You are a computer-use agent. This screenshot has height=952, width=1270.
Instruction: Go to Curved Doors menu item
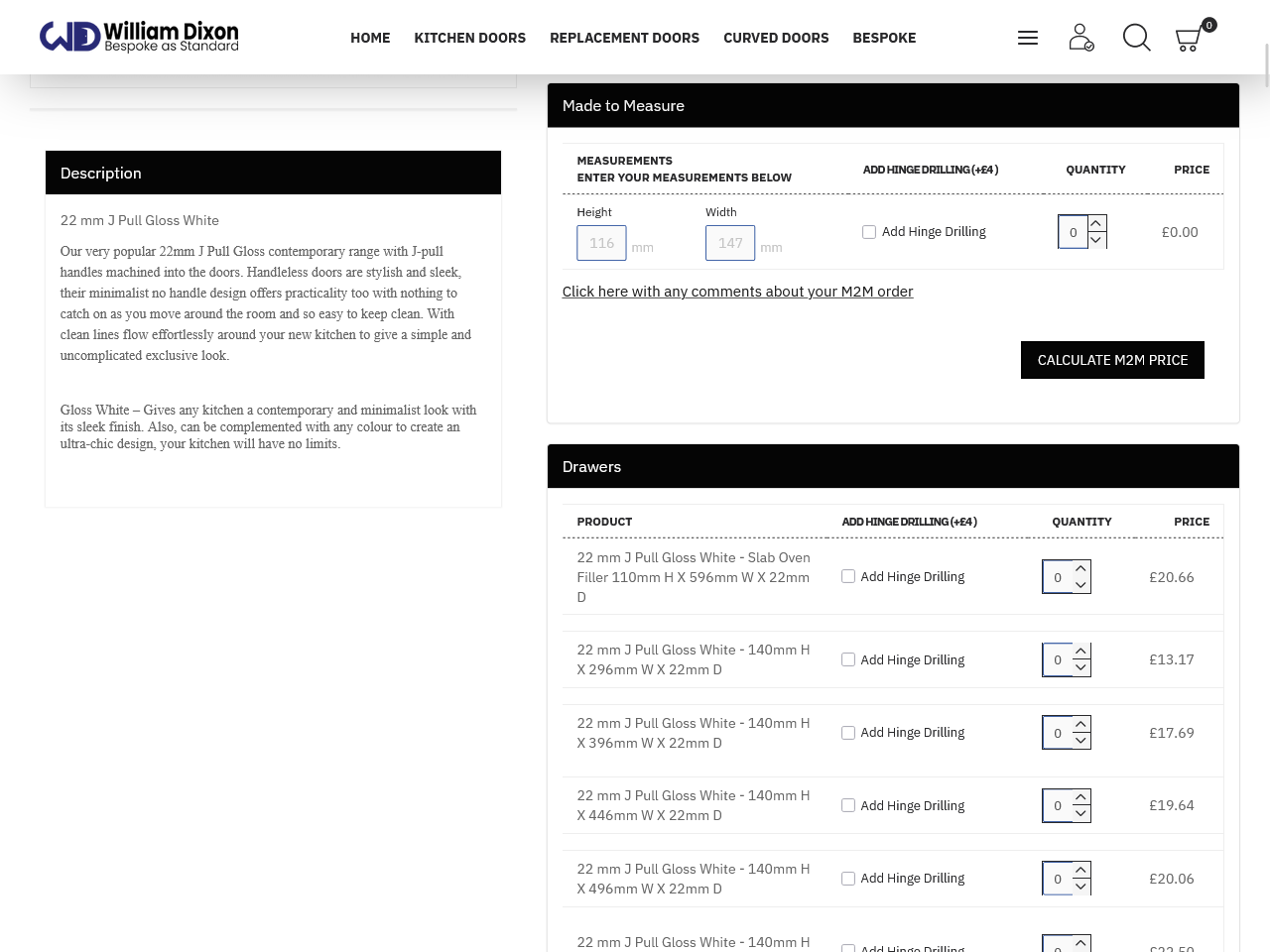[776, 38]
